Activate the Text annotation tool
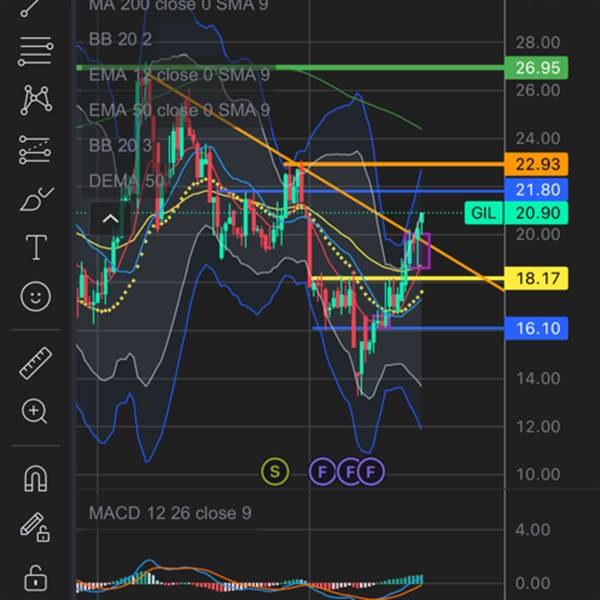The image size is (600, 600). pyautogui.click(x=36, y=247)
